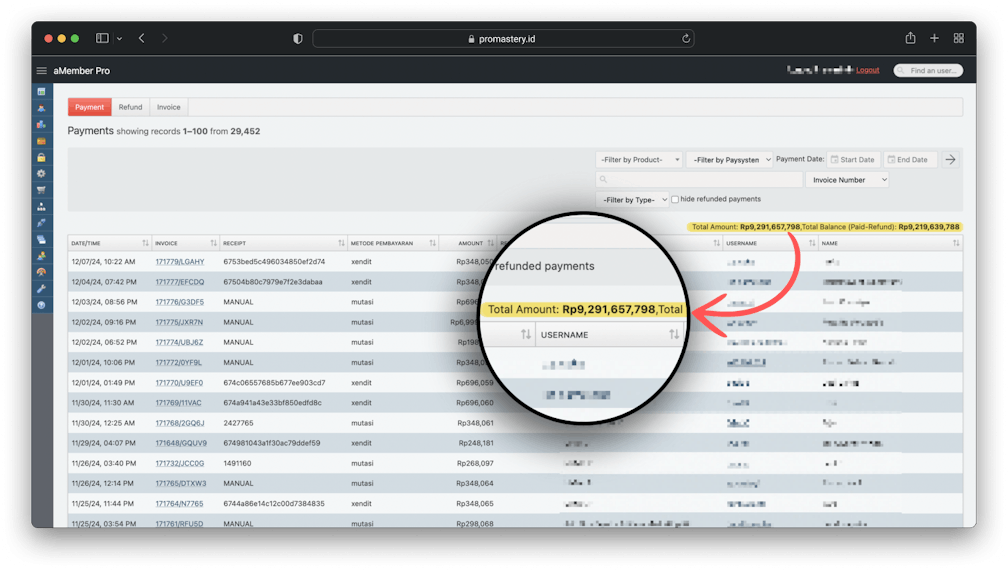1008x570 pixels.
Task: Click the Start Date field
Action: [853, 160]
